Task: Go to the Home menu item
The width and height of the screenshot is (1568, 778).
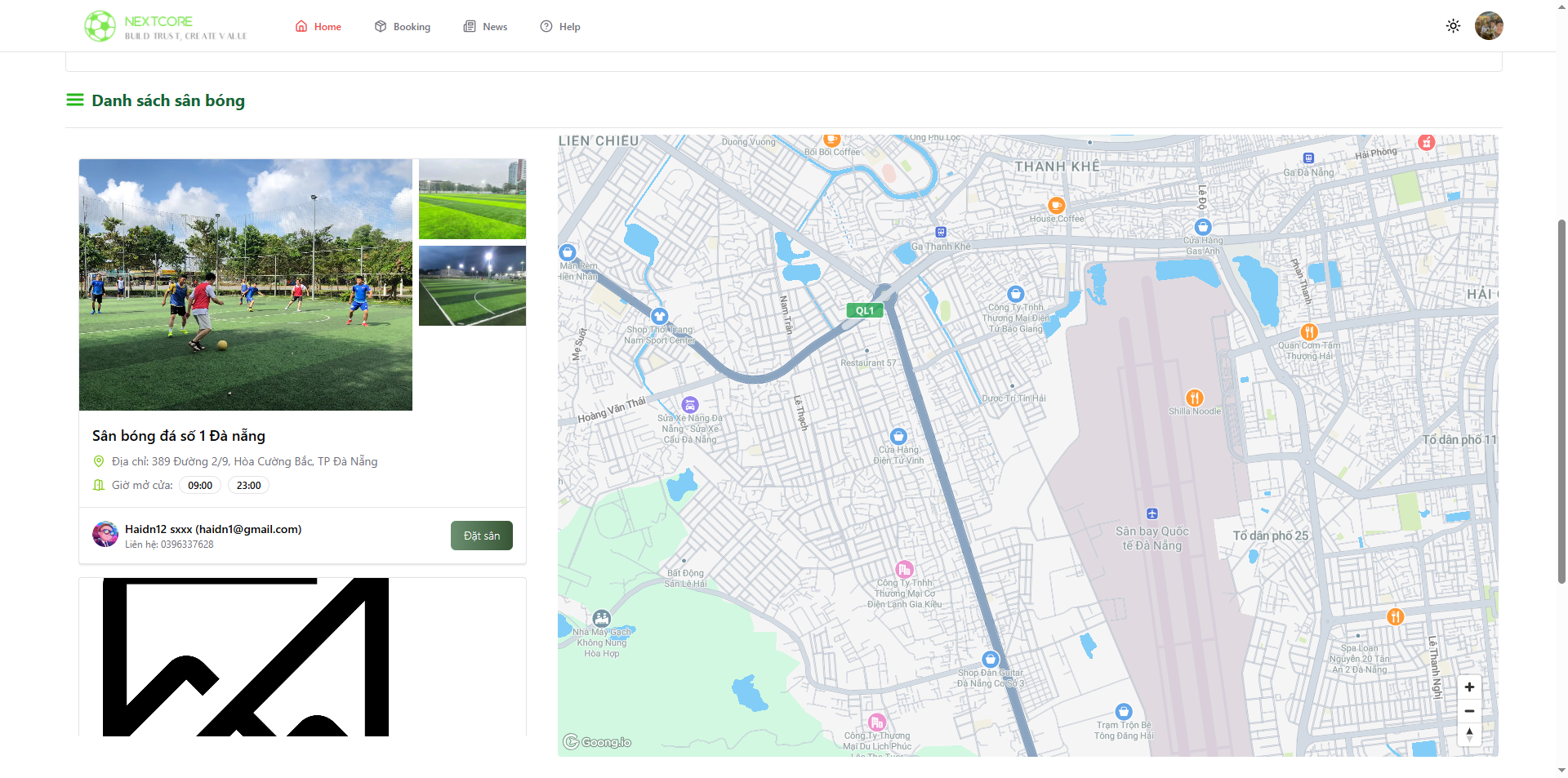Action: (x=318, y=27)
